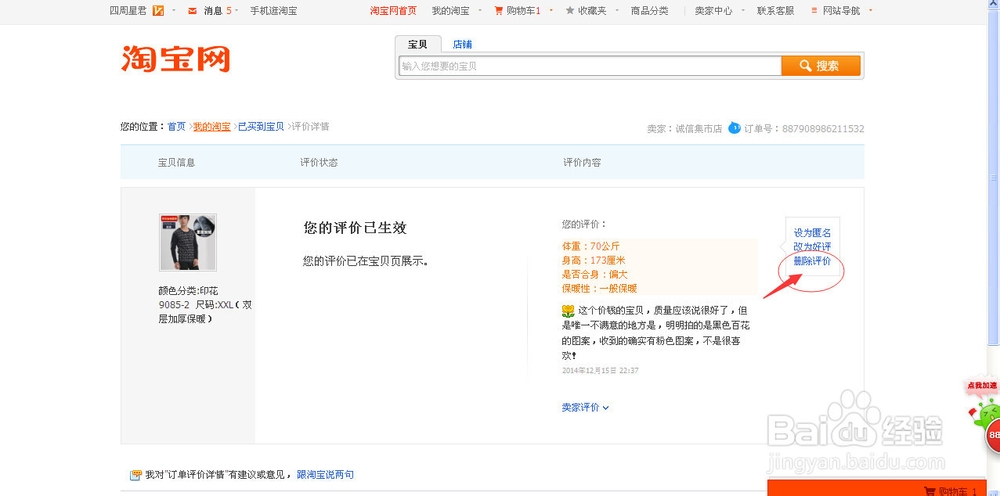
Task: Click the review date 2014年12月15日 22:37
Action: [x=600, y=370]
